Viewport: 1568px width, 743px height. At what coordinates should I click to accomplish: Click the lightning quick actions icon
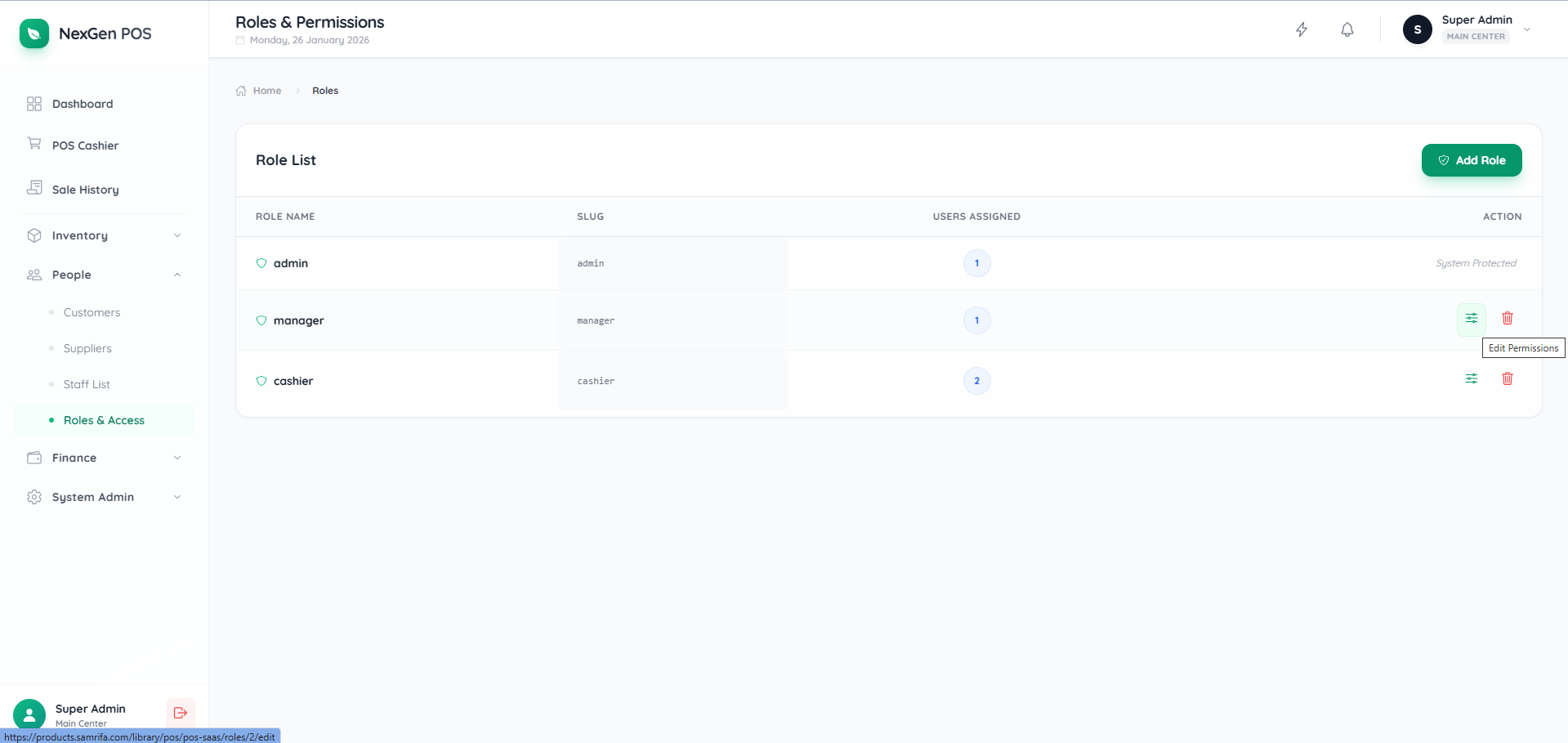[x=1301, y=29]
